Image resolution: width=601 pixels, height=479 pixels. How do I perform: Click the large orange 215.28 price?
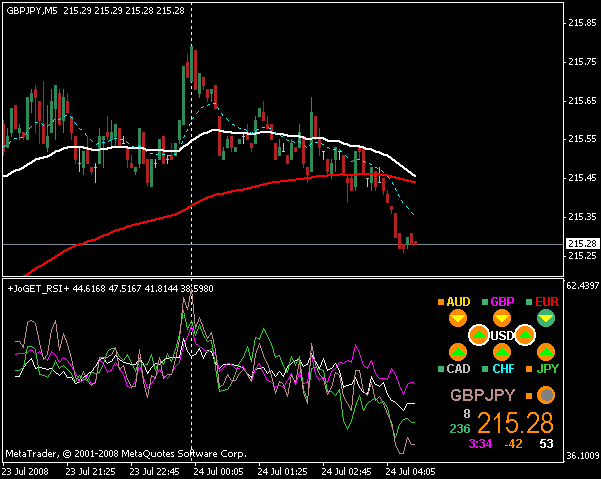(x=516, y=423)
